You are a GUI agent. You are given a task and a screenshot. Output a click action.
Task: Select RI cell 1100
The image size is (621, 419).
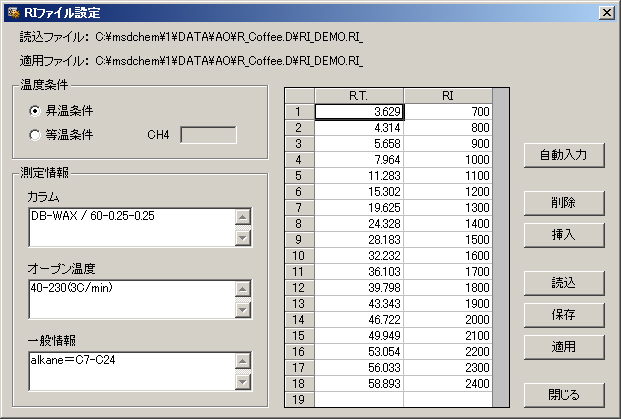[x=448, y=175]
